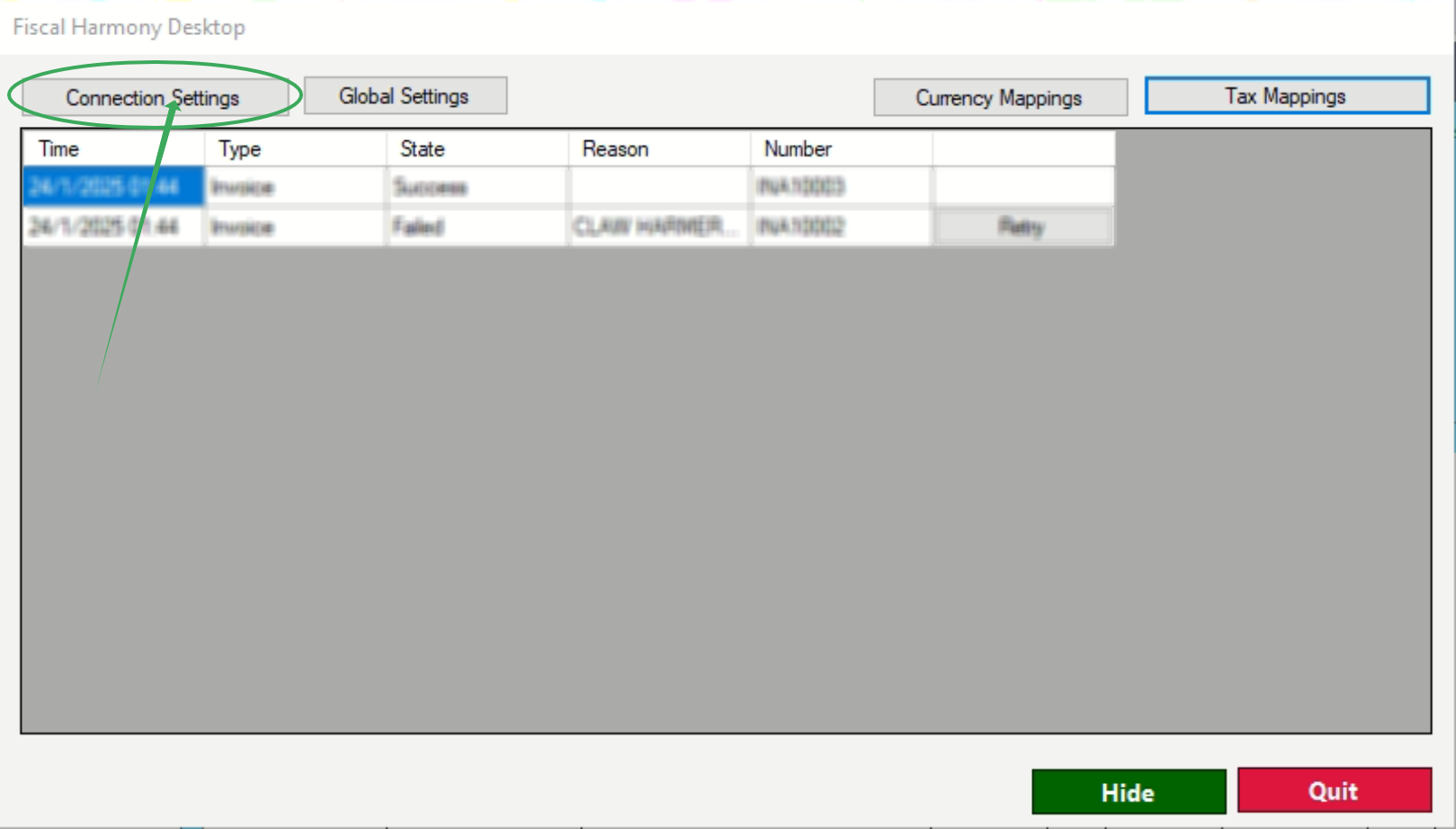Retry the failed invoice
Screen dimensions: 1456x829
point(1023,227)
